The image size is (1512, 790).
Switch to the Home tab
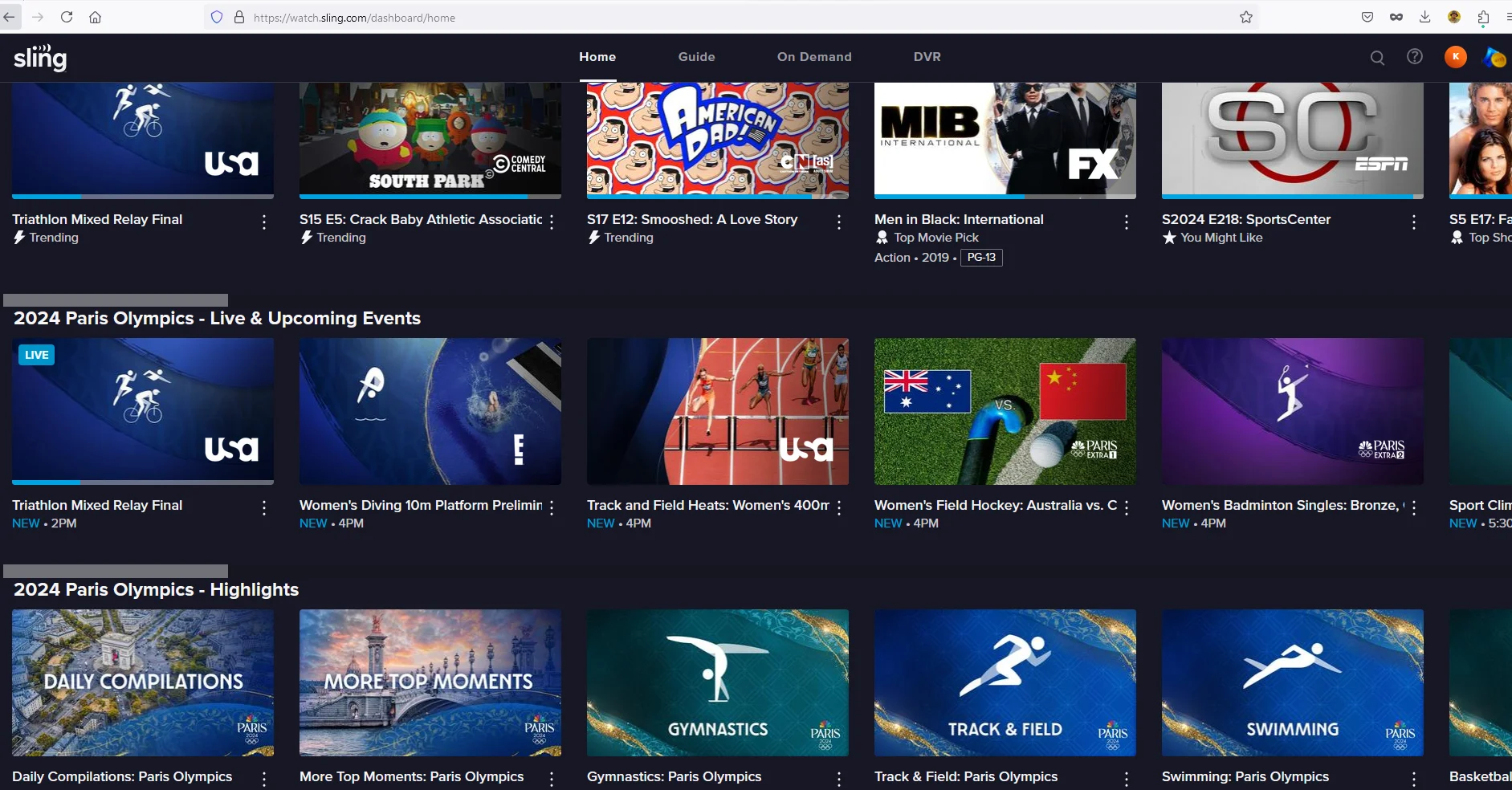597,57
